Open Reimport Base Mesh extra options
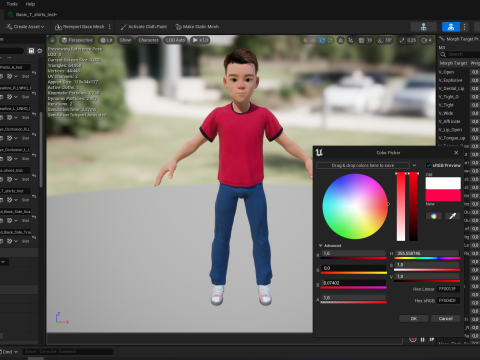Viewport: 480px width, 360px height. pos(110,27)
